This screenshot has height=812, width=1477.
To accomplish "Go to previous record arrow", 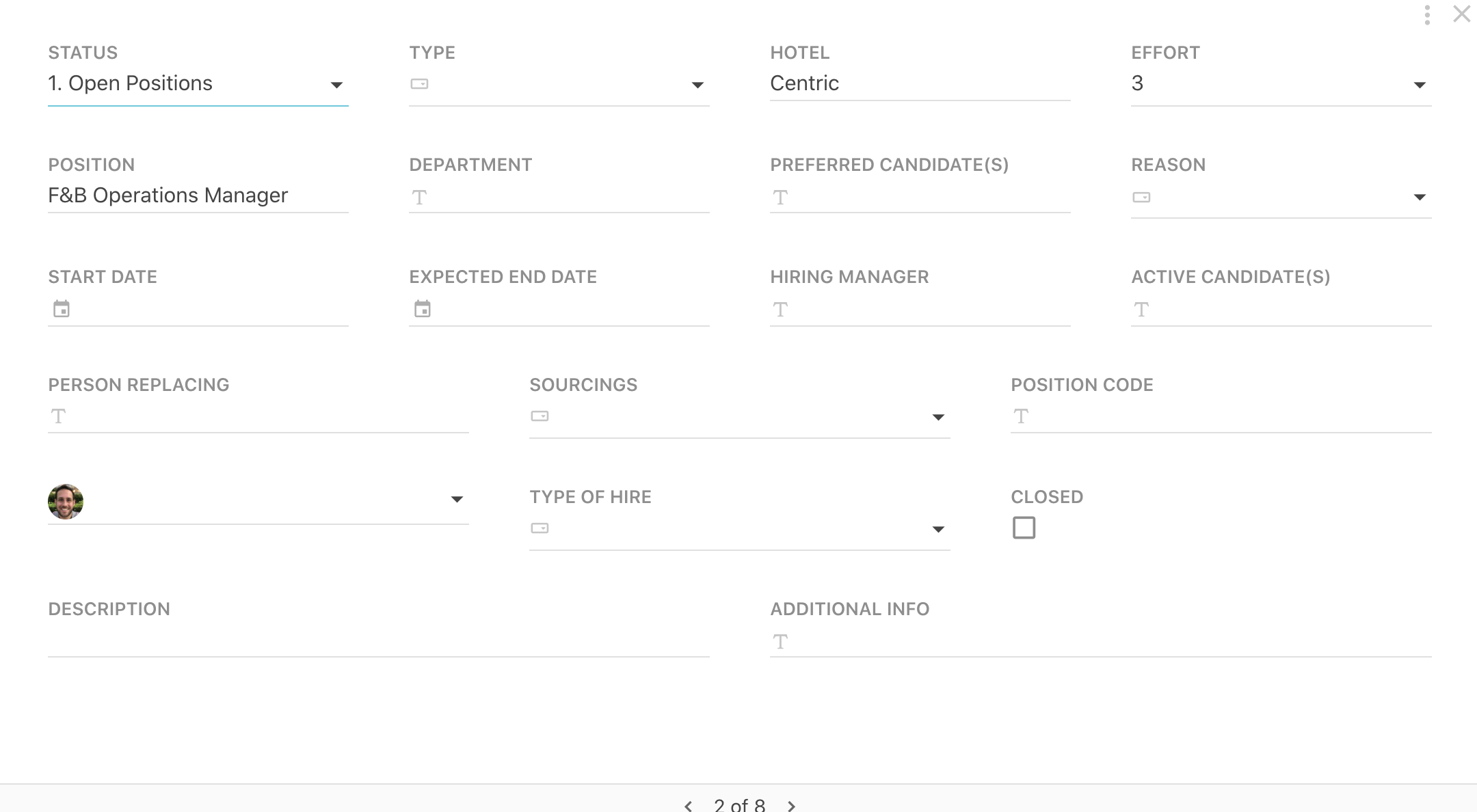I will tap(689, 806).
